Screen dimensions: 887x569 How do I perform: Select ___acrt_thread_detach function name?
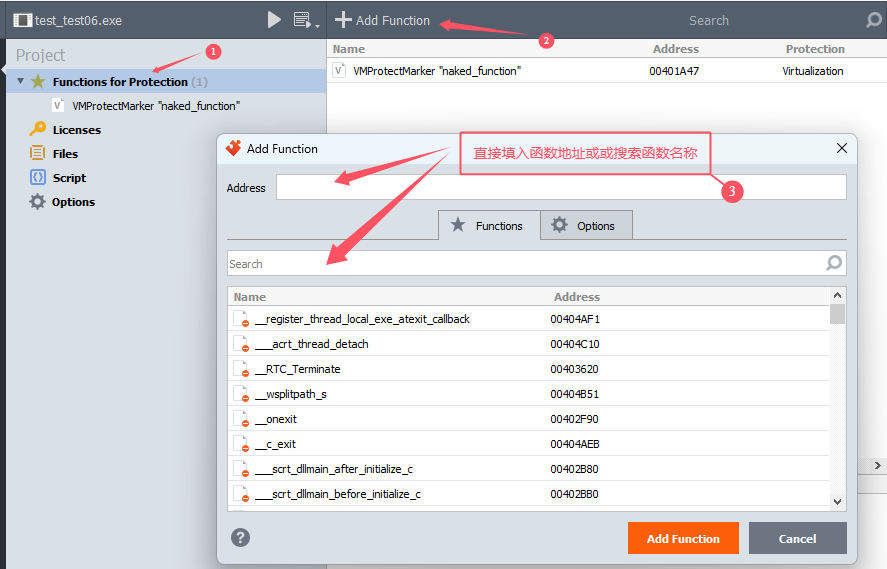pyautogui.click(x=311, y=344)
